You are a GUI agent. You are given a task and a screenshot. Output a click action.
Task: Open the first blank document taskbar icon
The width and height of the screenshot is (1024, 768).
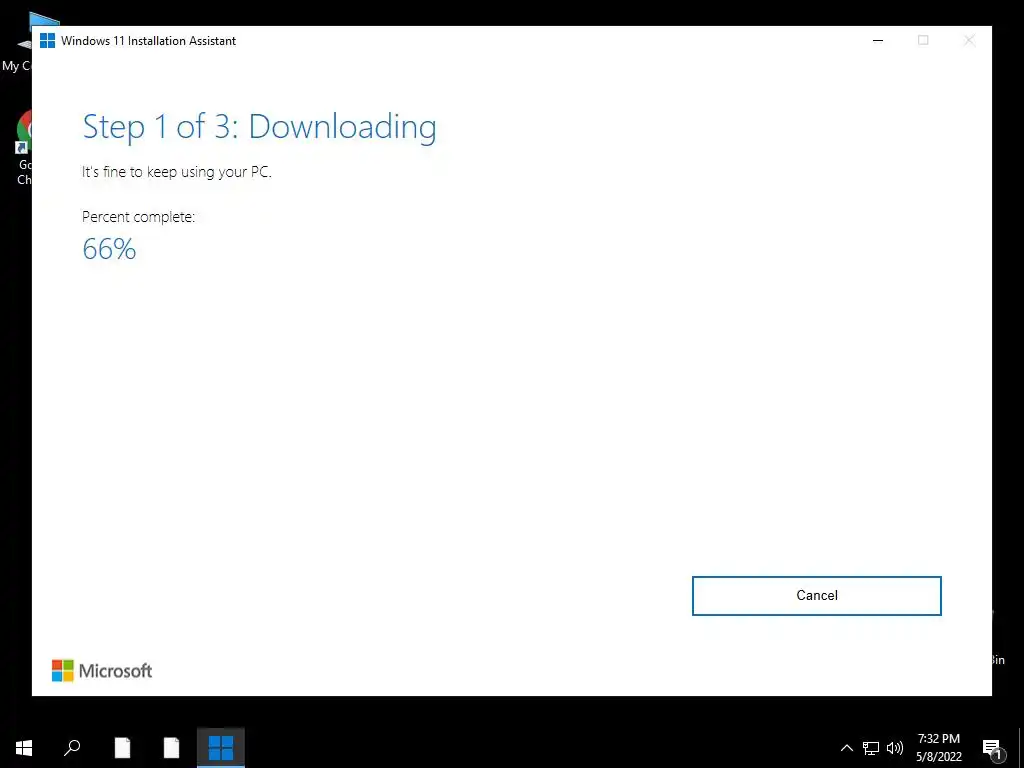[122, 748]
